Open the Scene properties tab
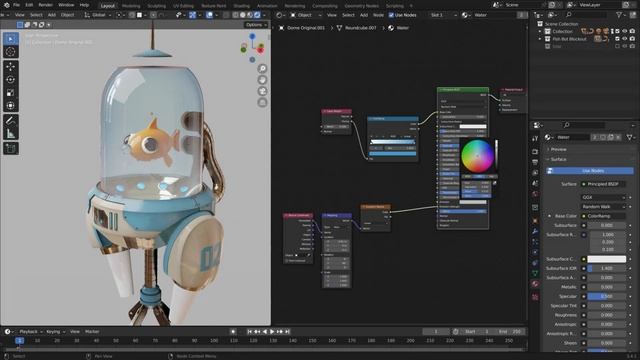Viewport: 640px width, 360px height. point(535,183)
